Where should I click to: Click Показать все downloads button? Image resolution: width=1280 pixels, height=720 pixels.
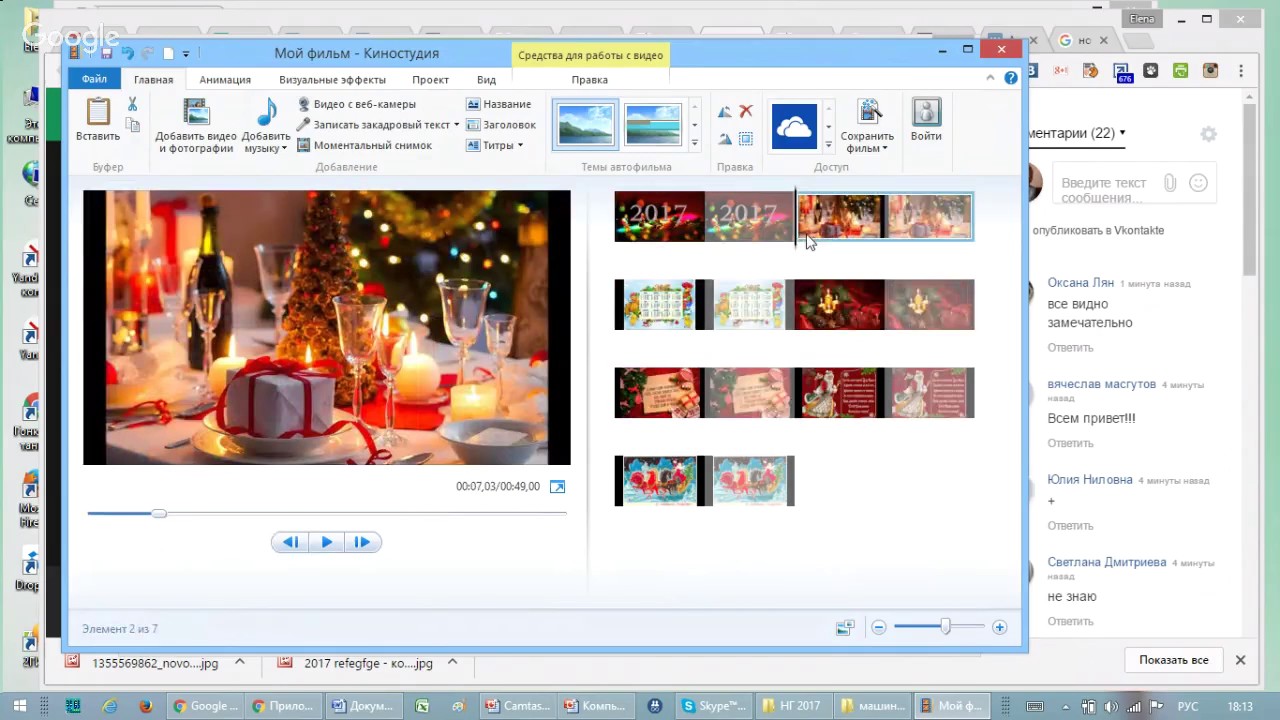tap(1173, 660)
